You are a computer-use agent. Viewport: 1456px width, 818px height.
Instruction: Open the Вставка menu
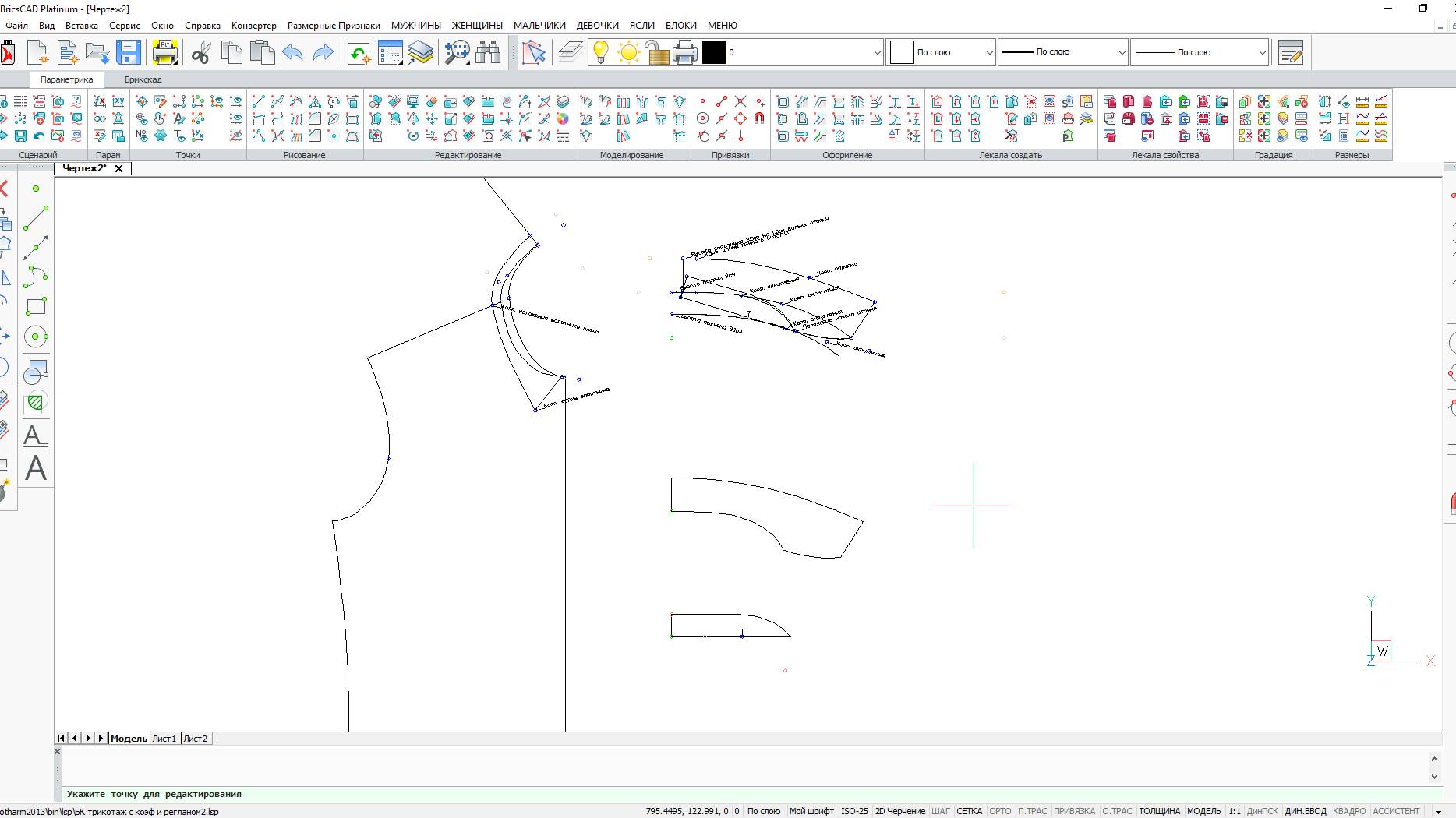click(82, 25)
